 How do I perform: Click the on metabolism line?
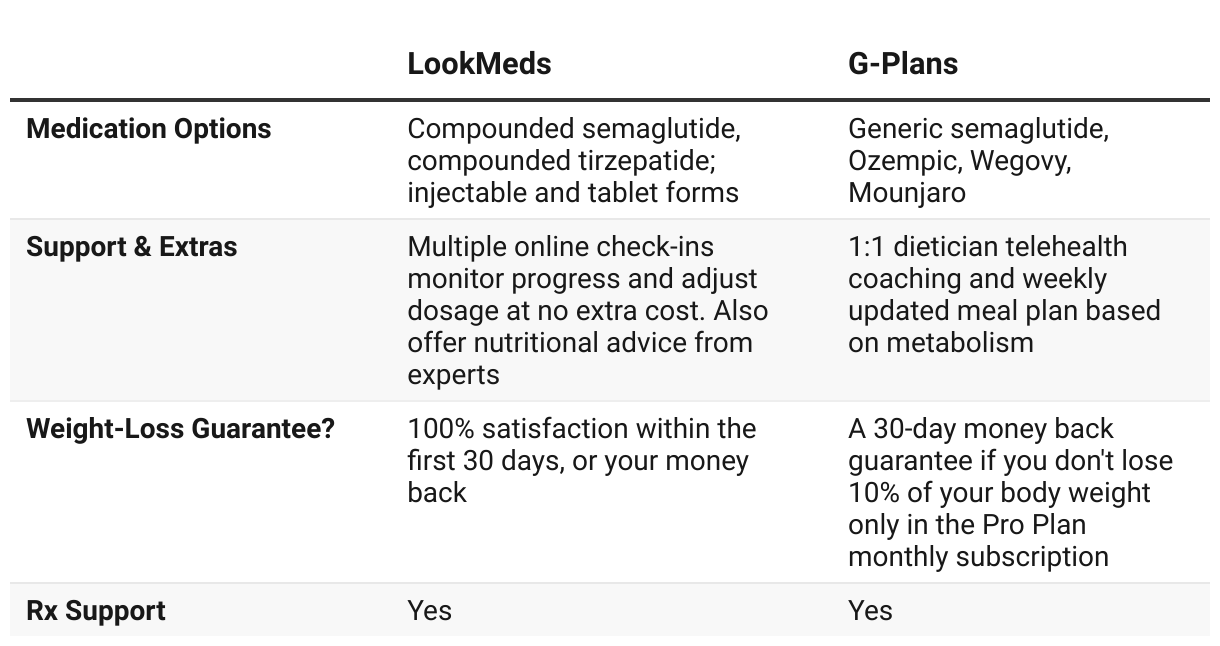pos(941,343)
